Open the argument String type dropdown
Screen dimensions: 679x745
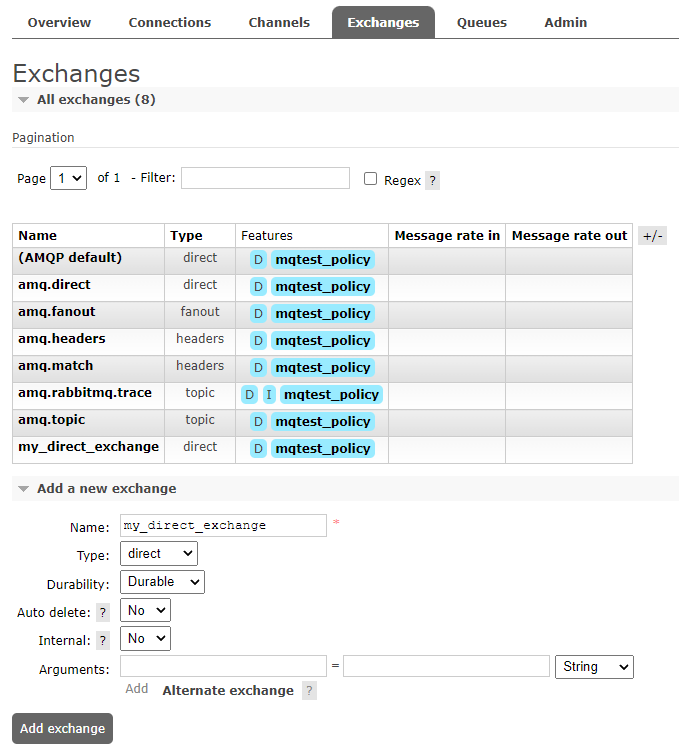click(x=594, y=667)
